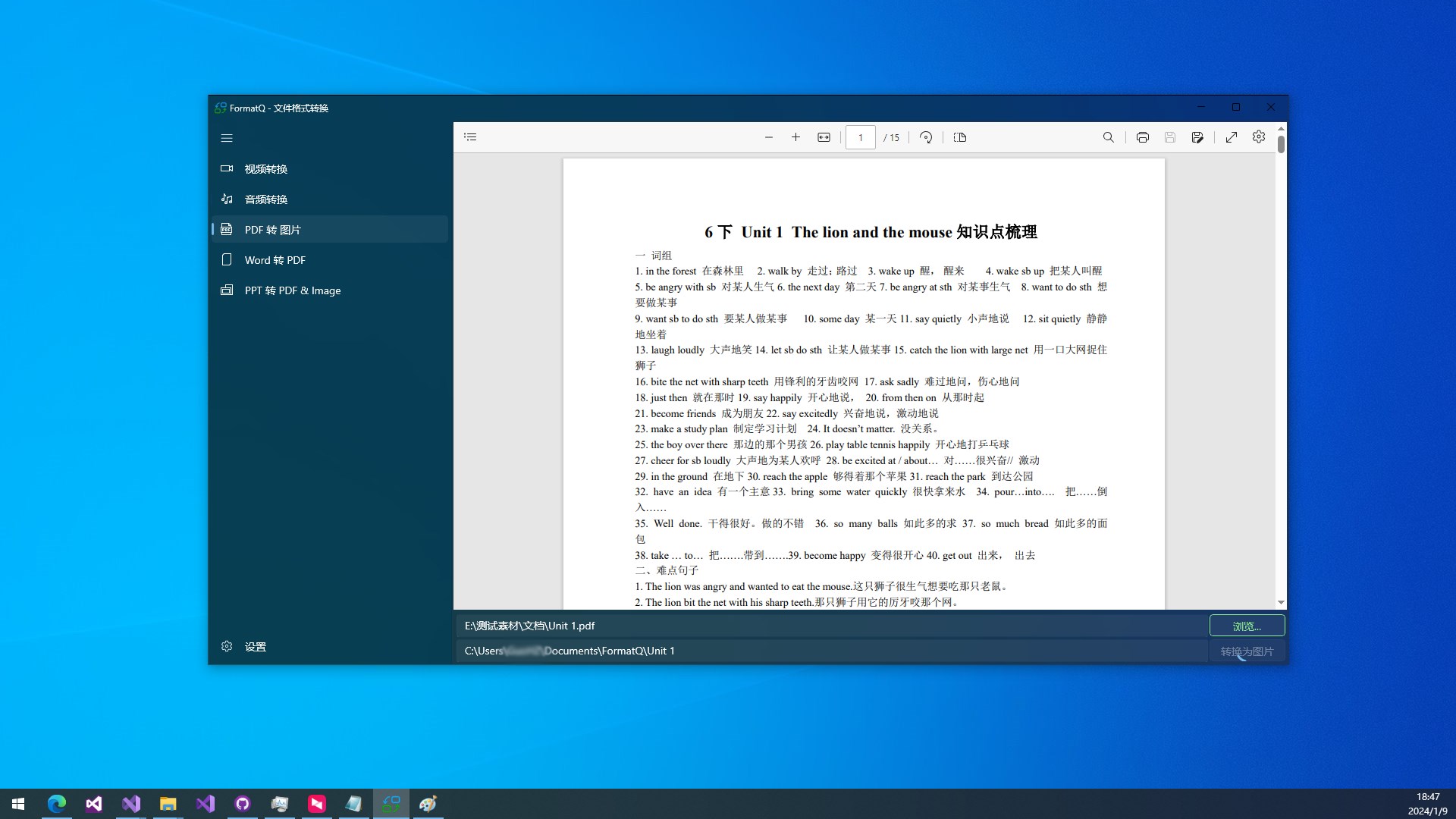Toggle the page view layout icon
Image resolution: width=1456 pixels, height=819 pixels.
pyautogui.click(x=960, y=137)
